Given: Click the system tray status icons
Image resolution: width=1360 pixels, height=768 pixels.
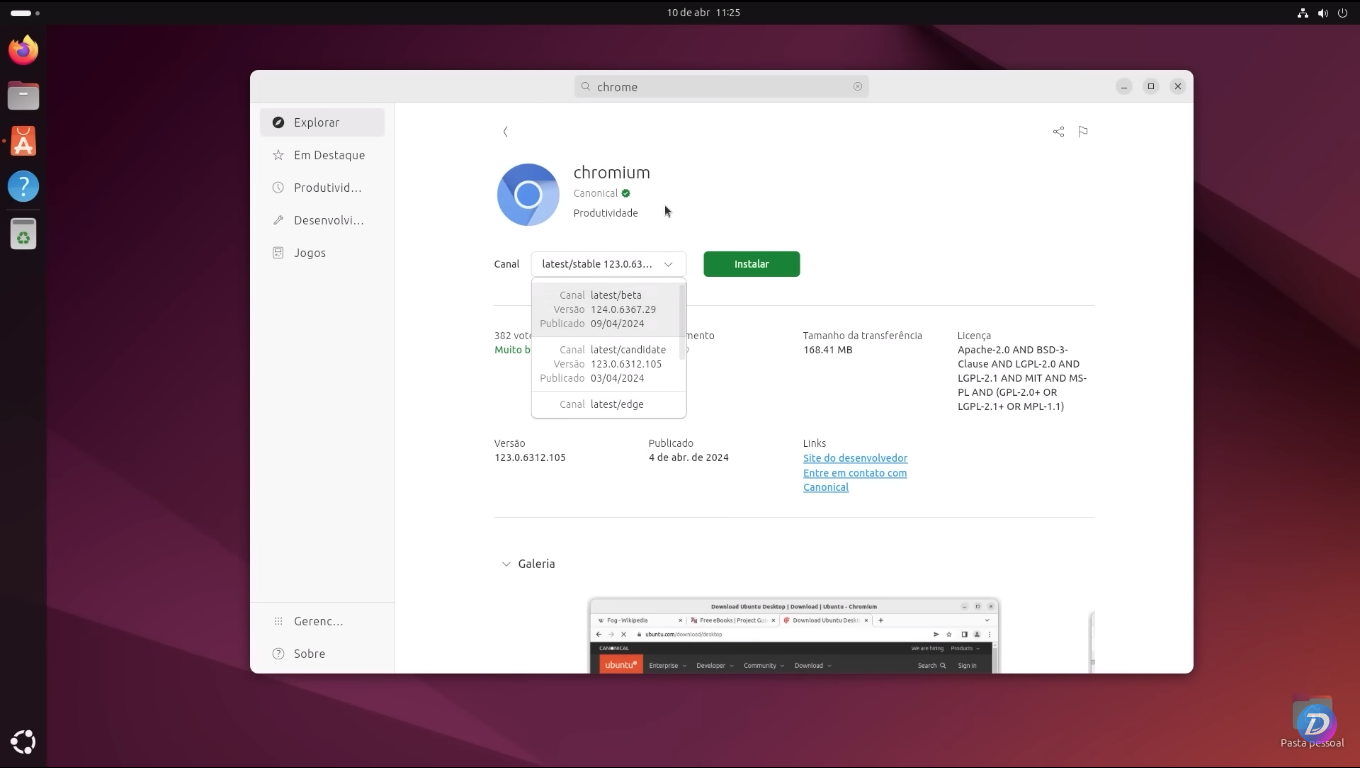Looking at the screenshot, I should point(1322,13).
